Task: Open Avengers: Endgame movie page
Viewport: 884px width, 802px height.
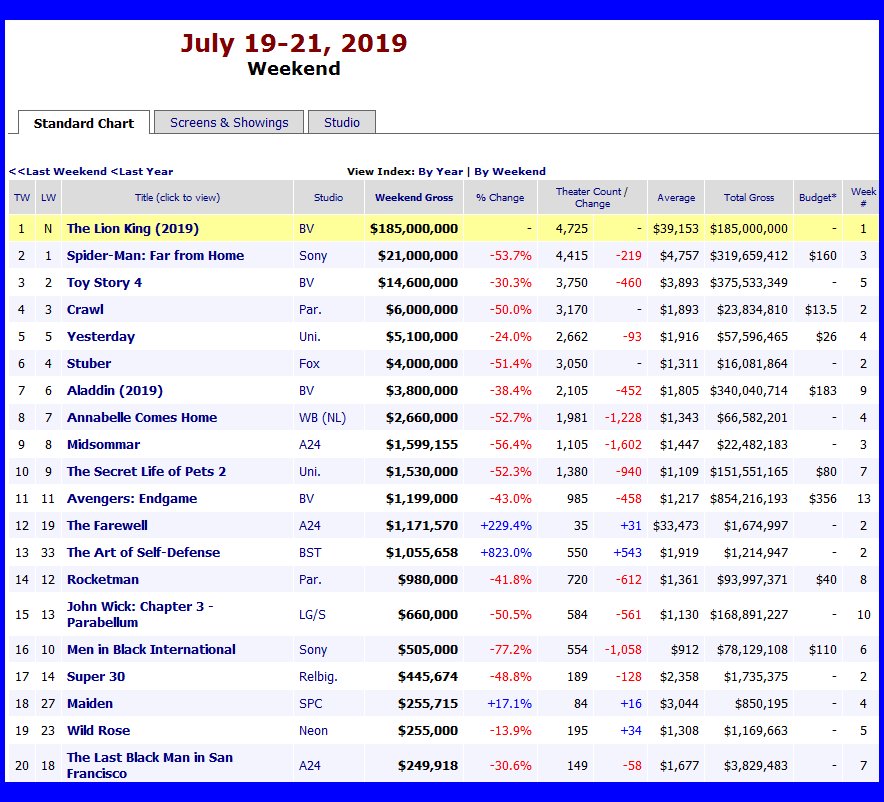Action: [x=131, y=498]
